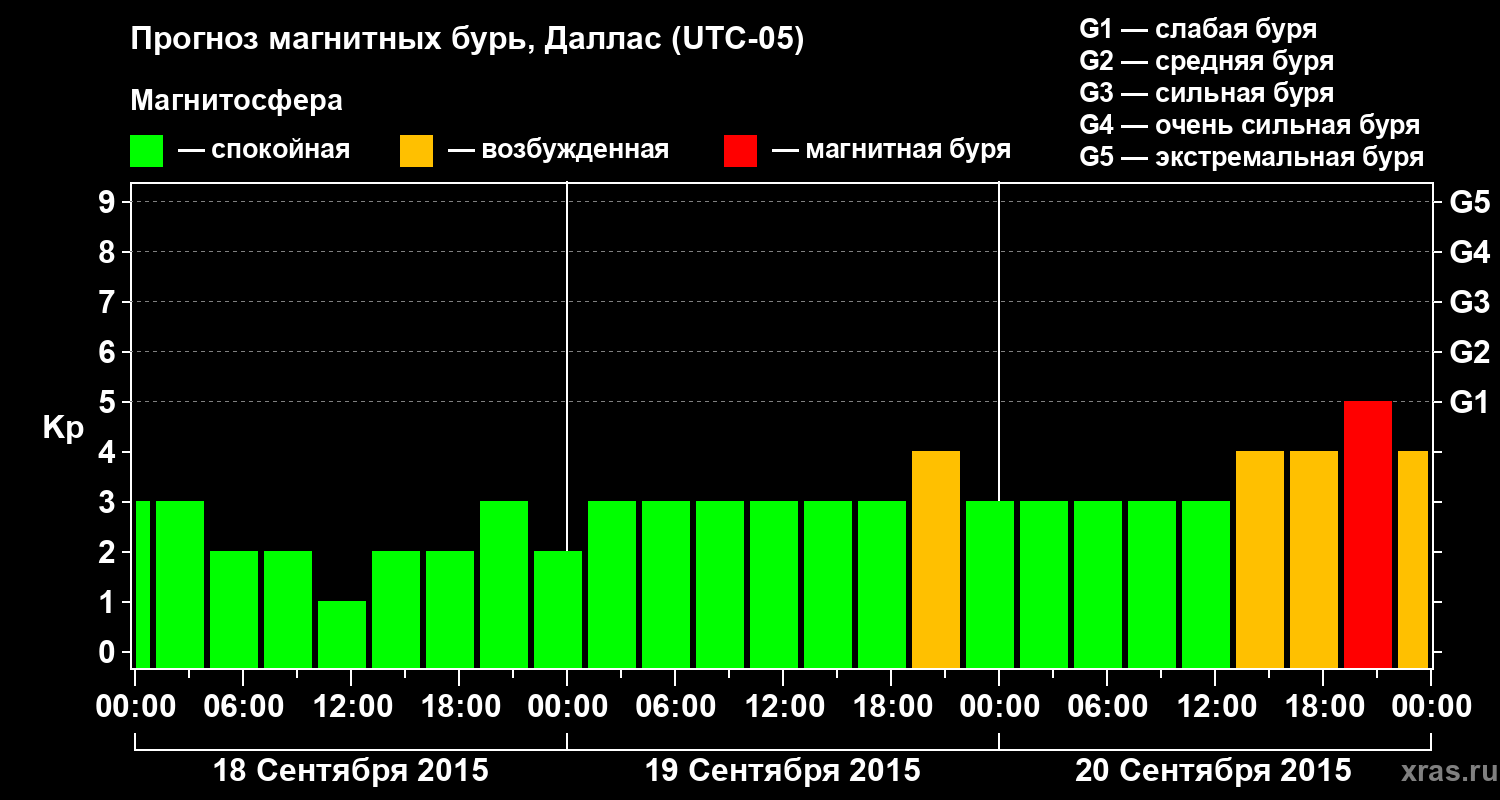Select the orange Kp 4 bar on 19 September
The width and height of the screenshot is (1500, 800).
[x=936, y=559]
